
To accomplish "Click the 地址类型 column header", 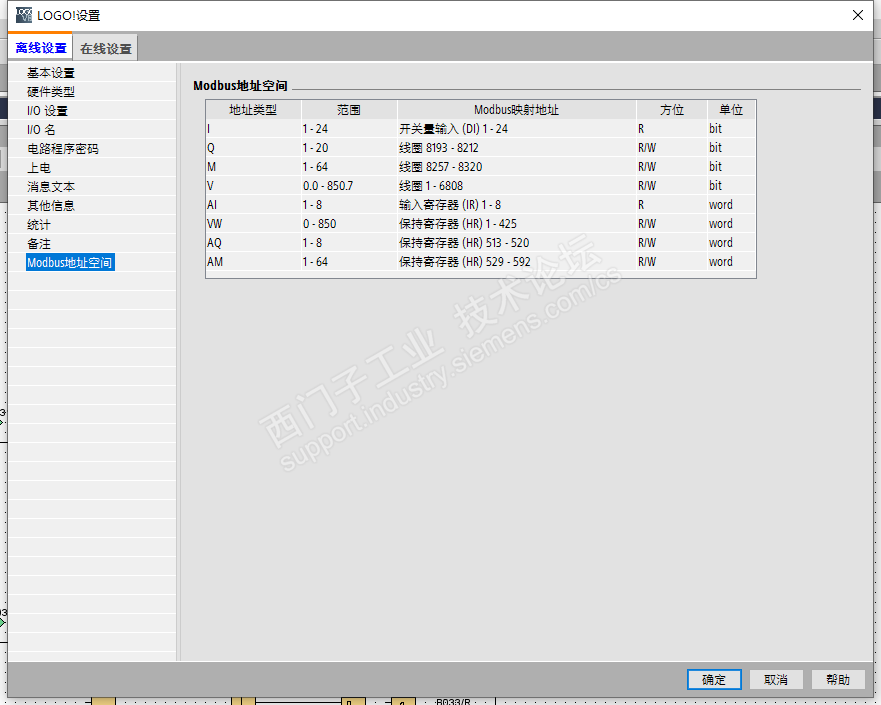I will click(253, 110).
